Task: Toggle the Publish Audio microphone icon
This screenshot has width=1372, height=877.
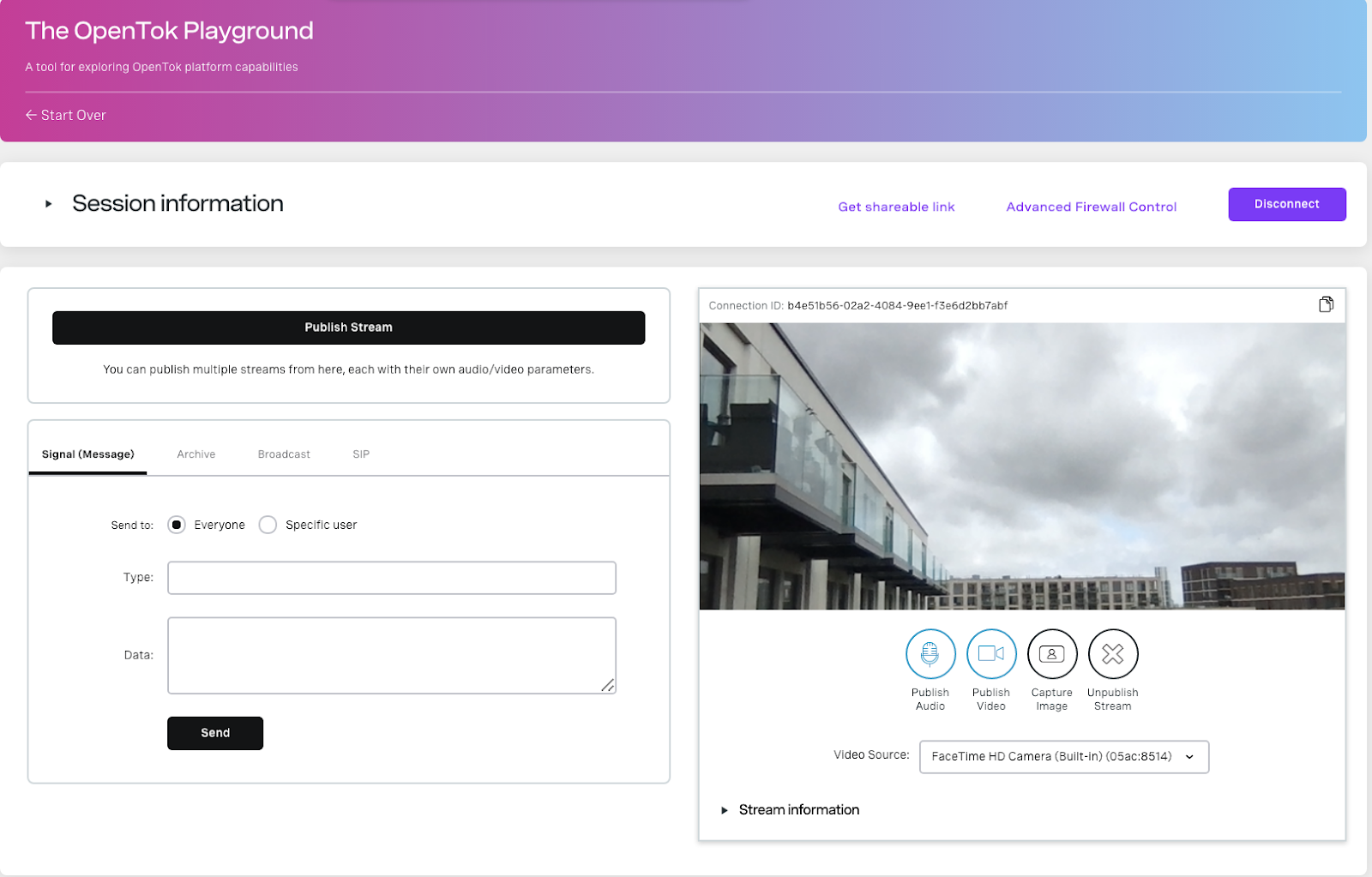Action: (x=930, y=654)
